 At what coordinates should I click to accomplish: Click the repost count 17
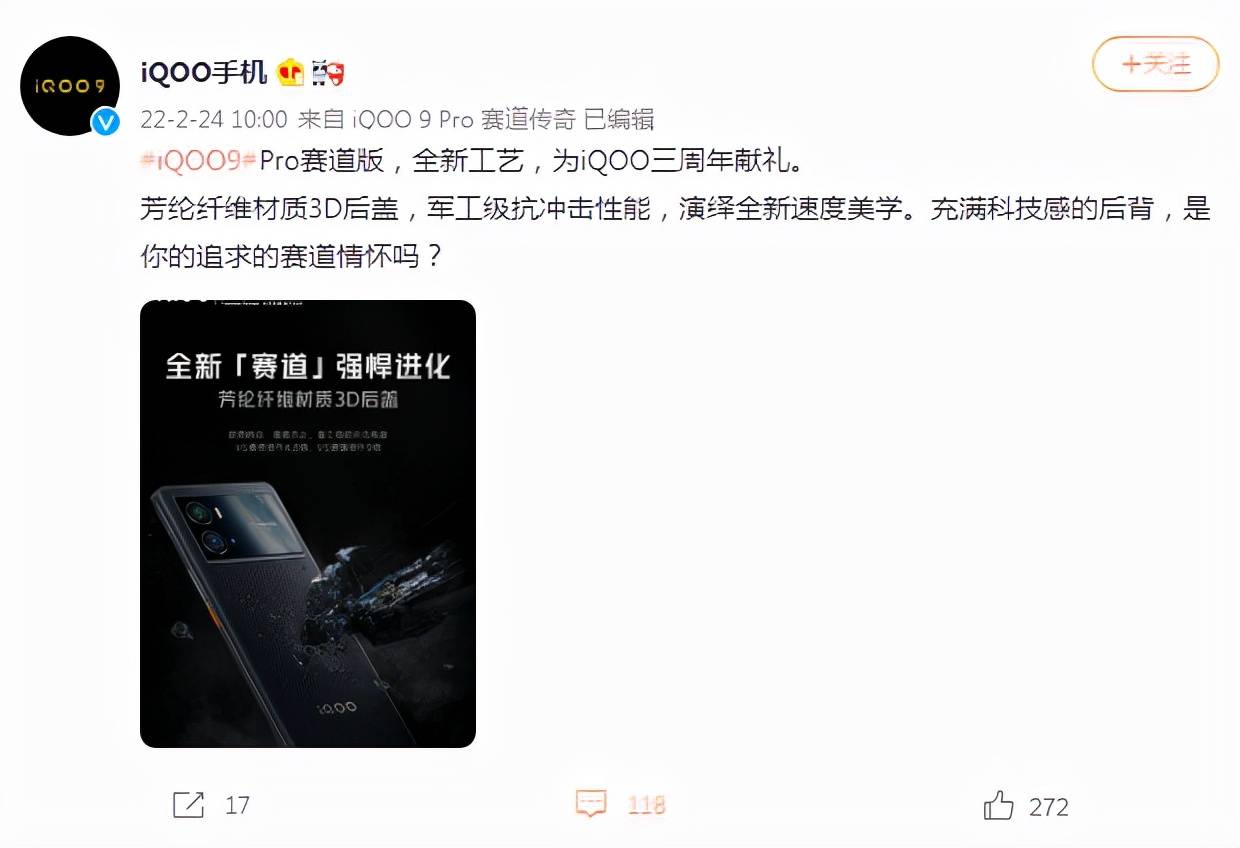point(237,805)
